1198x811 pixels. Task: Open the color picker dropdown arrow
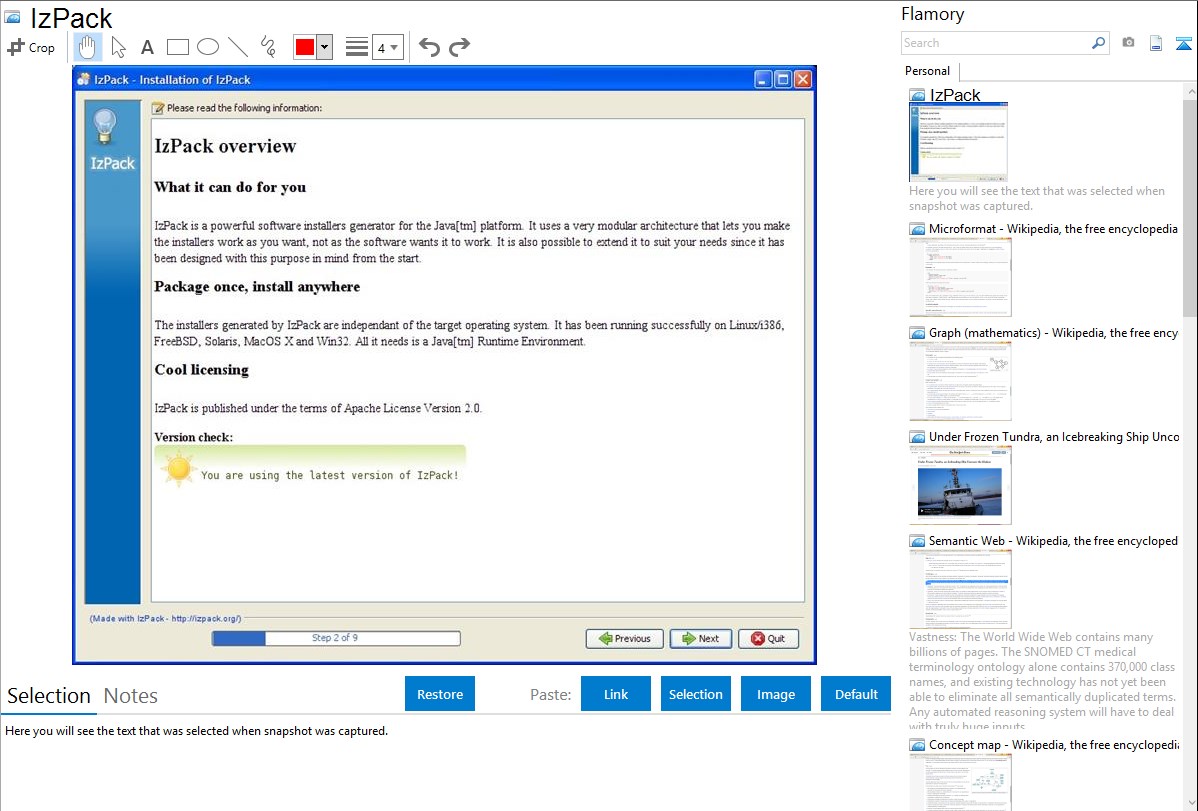pyautogui.click(x=325, y=47)
